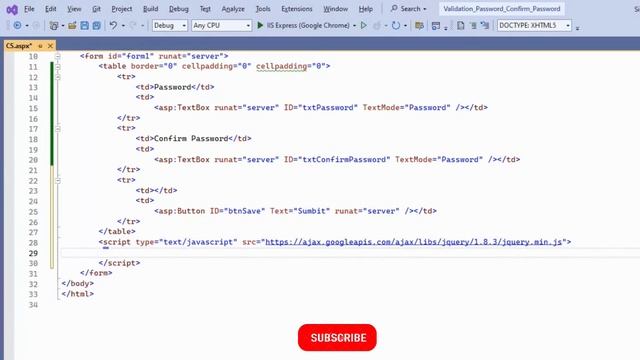The width and height of the screenshot is (640, 360).
Task: Click the IIS Express (Google Chrome) run button
Action: coord(303,25)
